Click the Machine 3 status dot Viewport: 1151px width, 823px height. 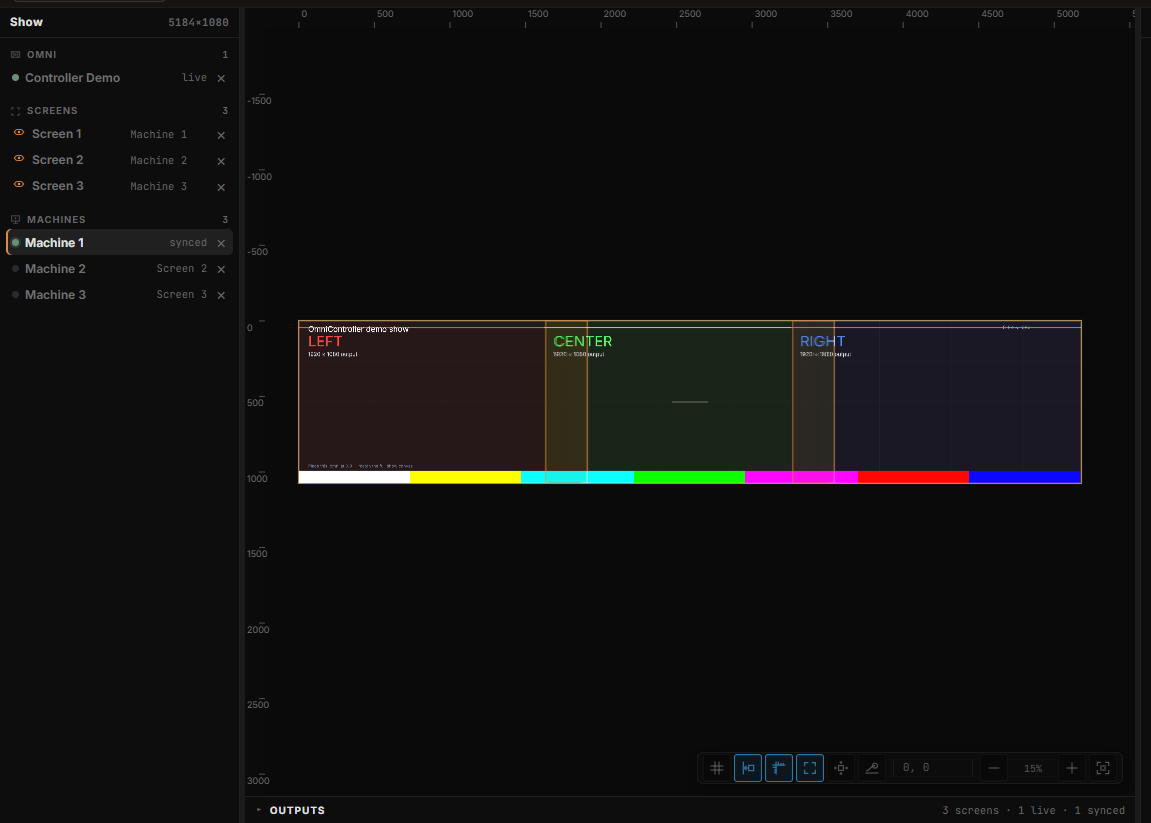click(15, 294)
